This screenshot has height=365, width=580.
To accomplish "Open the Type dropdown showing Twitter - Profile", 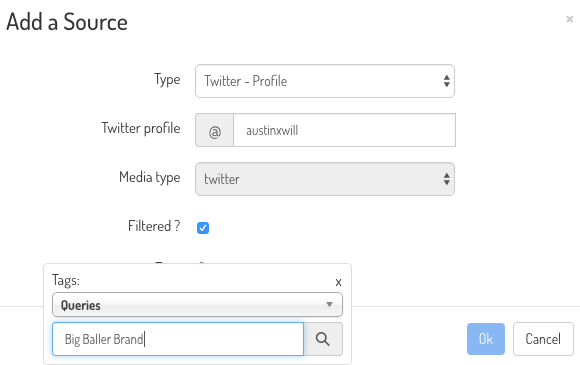I will coord(325,81).
